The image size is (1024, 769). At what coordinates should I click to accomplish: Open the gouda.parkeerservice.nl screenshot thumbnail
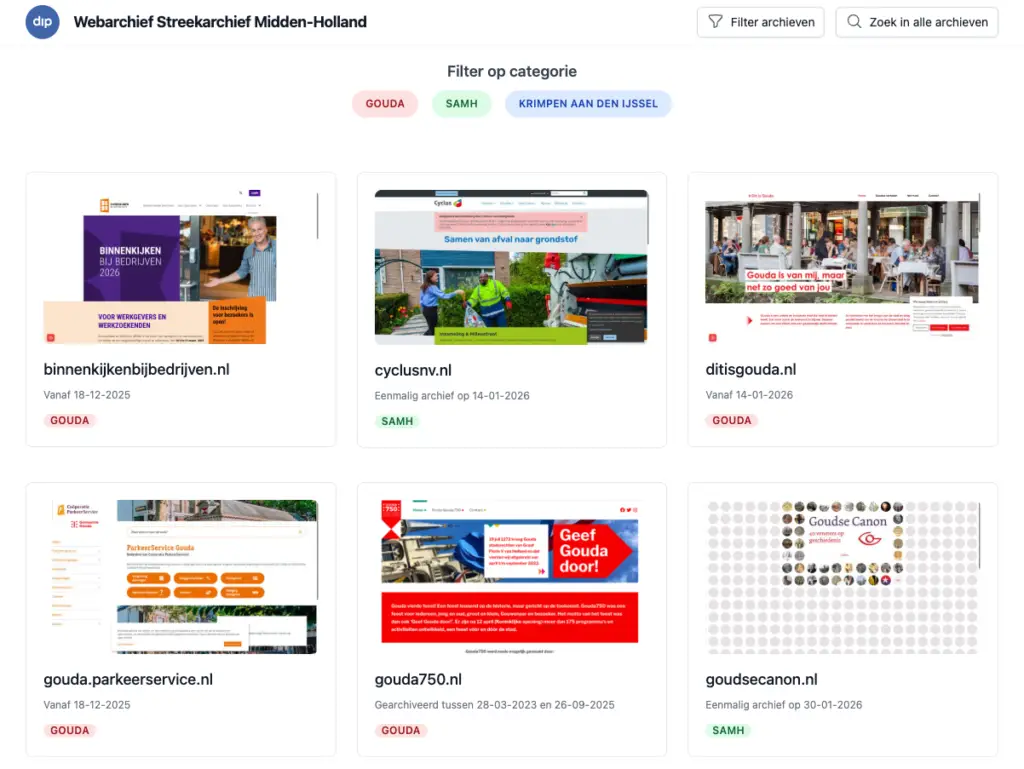coord(181,577)
